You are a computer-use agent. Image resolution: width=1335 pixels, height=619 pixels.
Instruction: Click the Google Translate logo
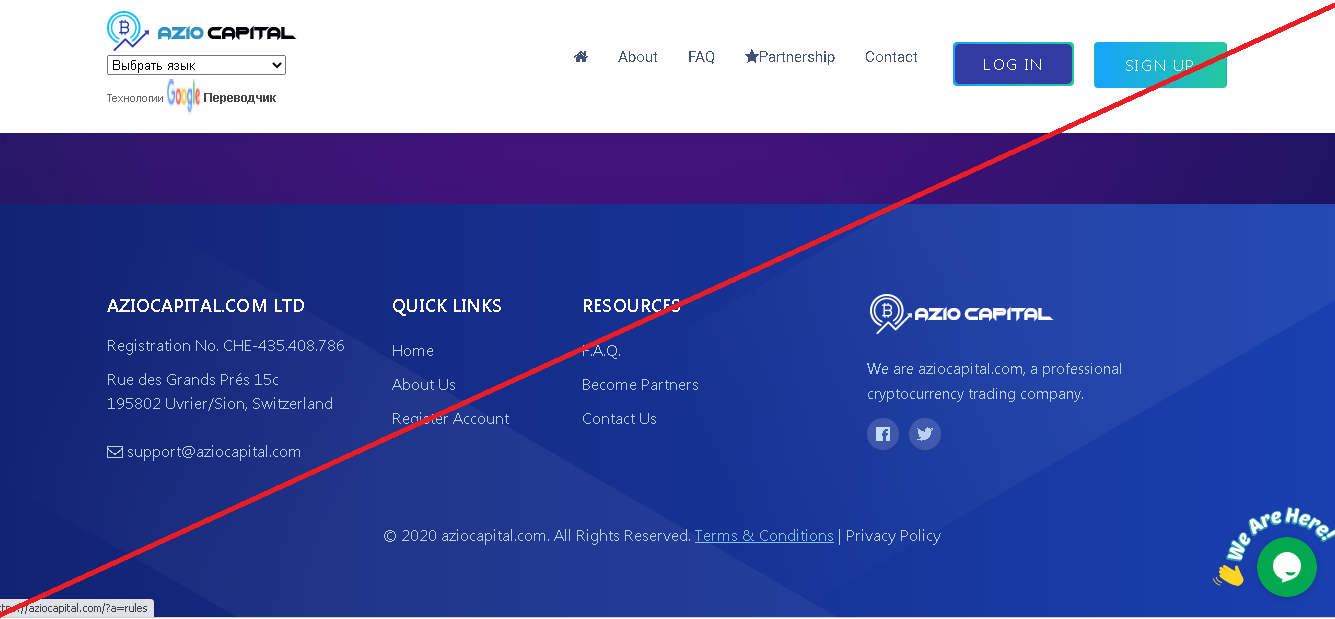[x=183, y=97]
